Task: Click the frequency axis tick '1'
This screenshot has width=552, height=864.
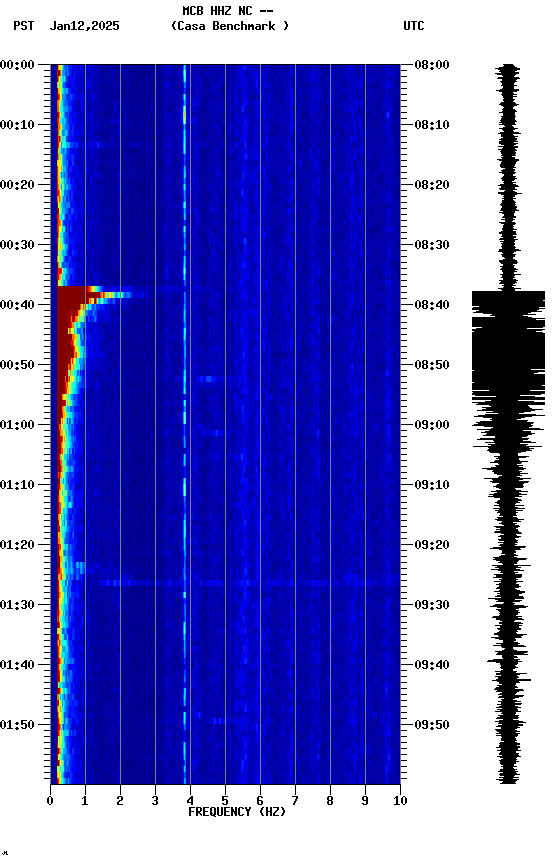Action: click(x=85, y=802)
